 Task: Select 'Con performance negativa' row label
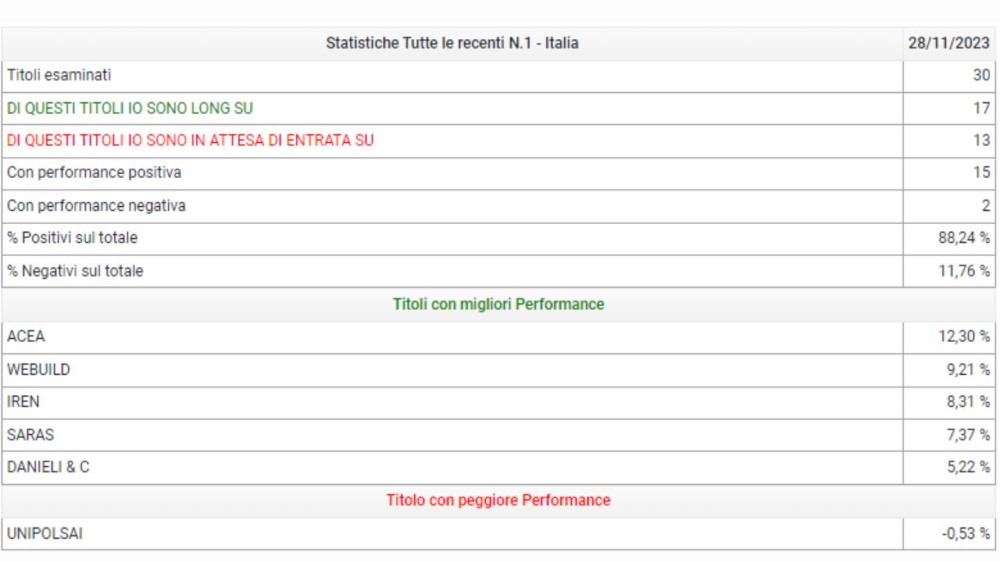tap(96, 206)
